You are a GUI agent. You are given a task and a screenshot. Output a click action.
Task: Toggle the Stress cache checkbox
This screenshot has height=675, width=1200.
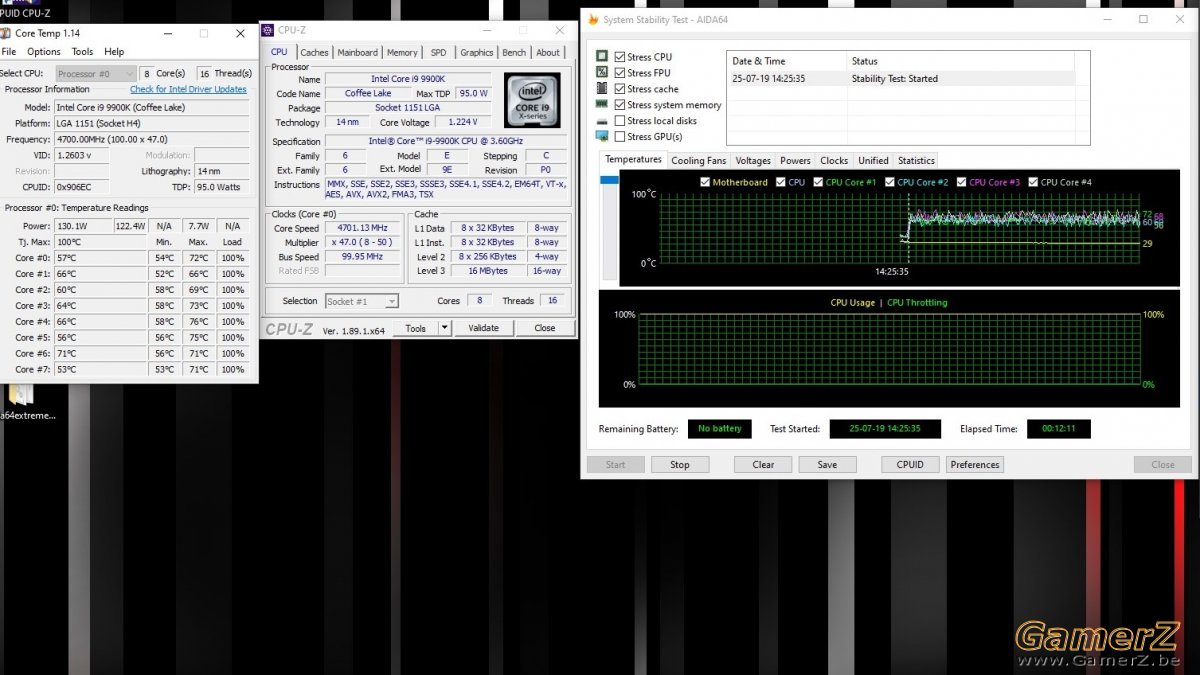pos(620,89)
